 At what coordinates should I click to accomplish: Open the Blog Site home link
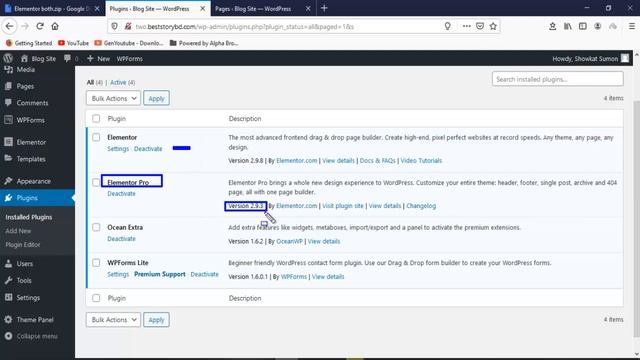click(38, 59)
